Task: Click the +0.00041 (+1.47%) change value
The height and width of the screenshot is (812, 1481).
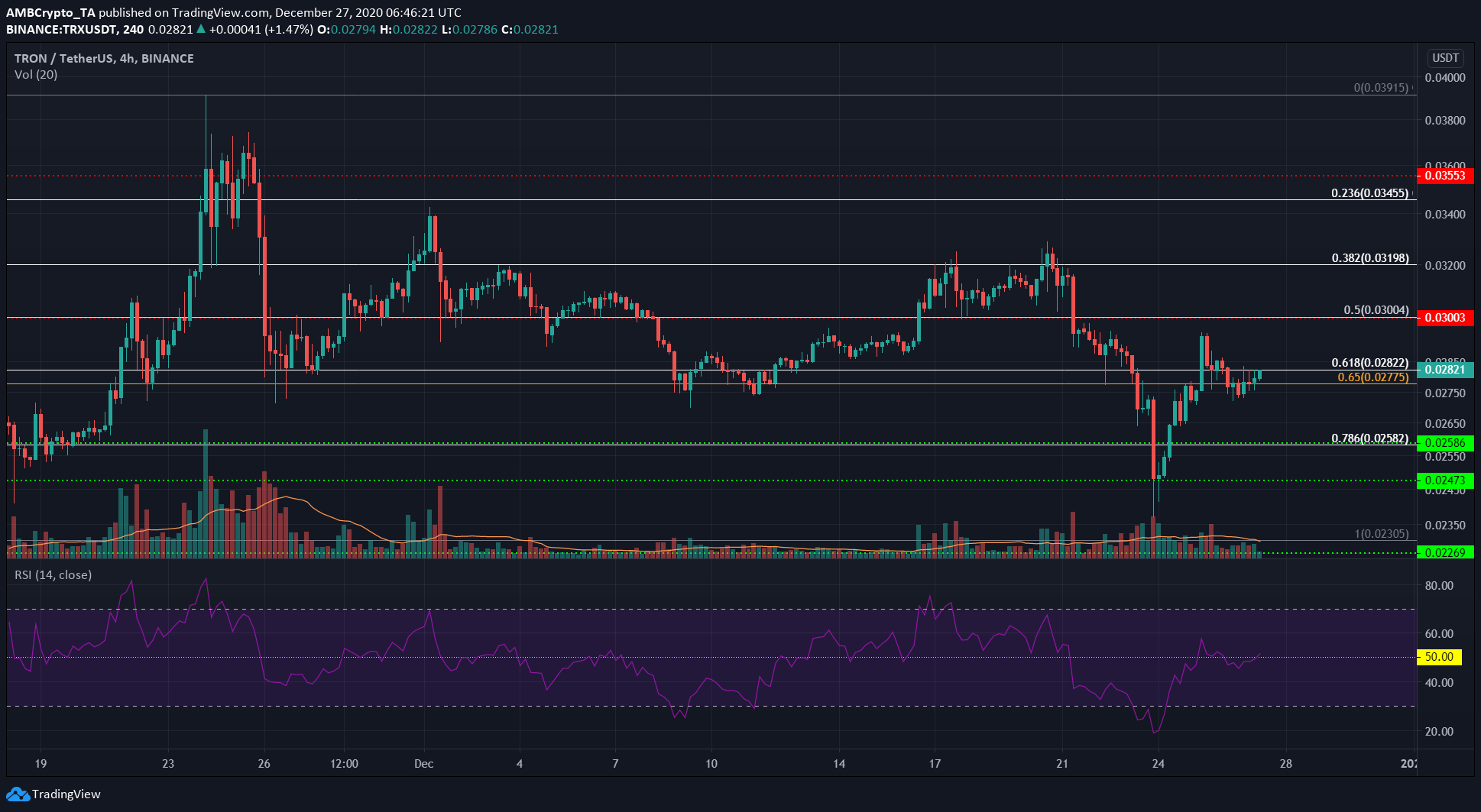Action: pyautogui.click(x=261, y=30)
